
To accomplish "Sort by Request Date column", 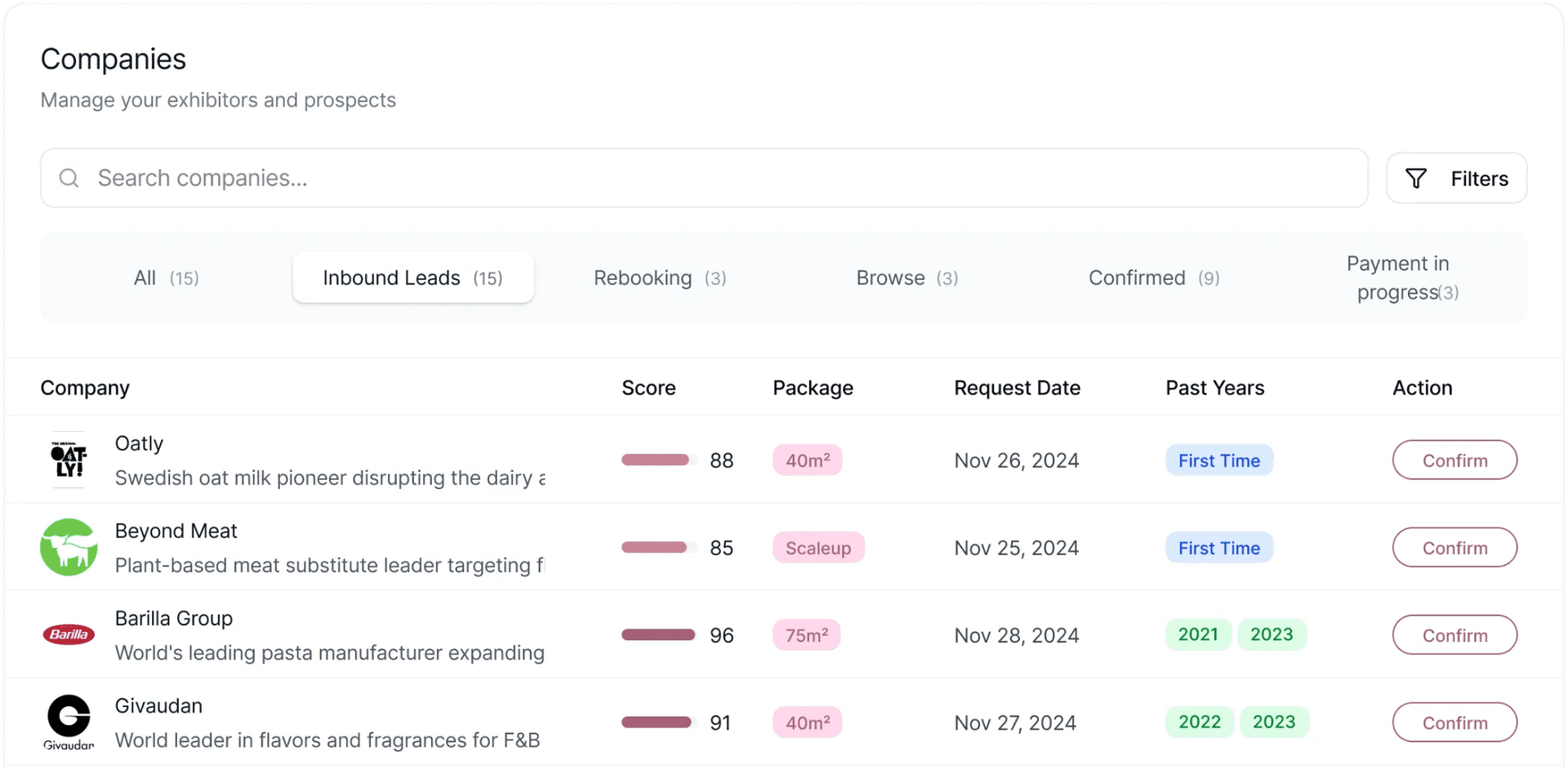I will click(1017, 388).
